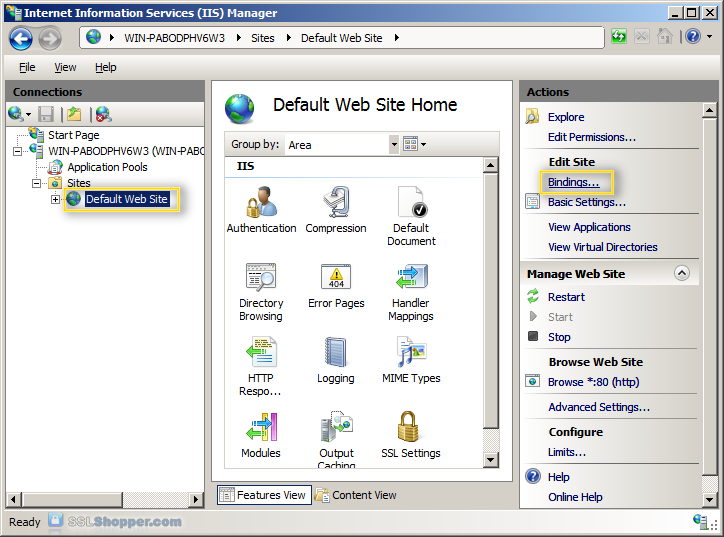Open Handler Mappings feature
This screenshot has width=724, height=537.
pyautogui.click(x=411, y=292)
